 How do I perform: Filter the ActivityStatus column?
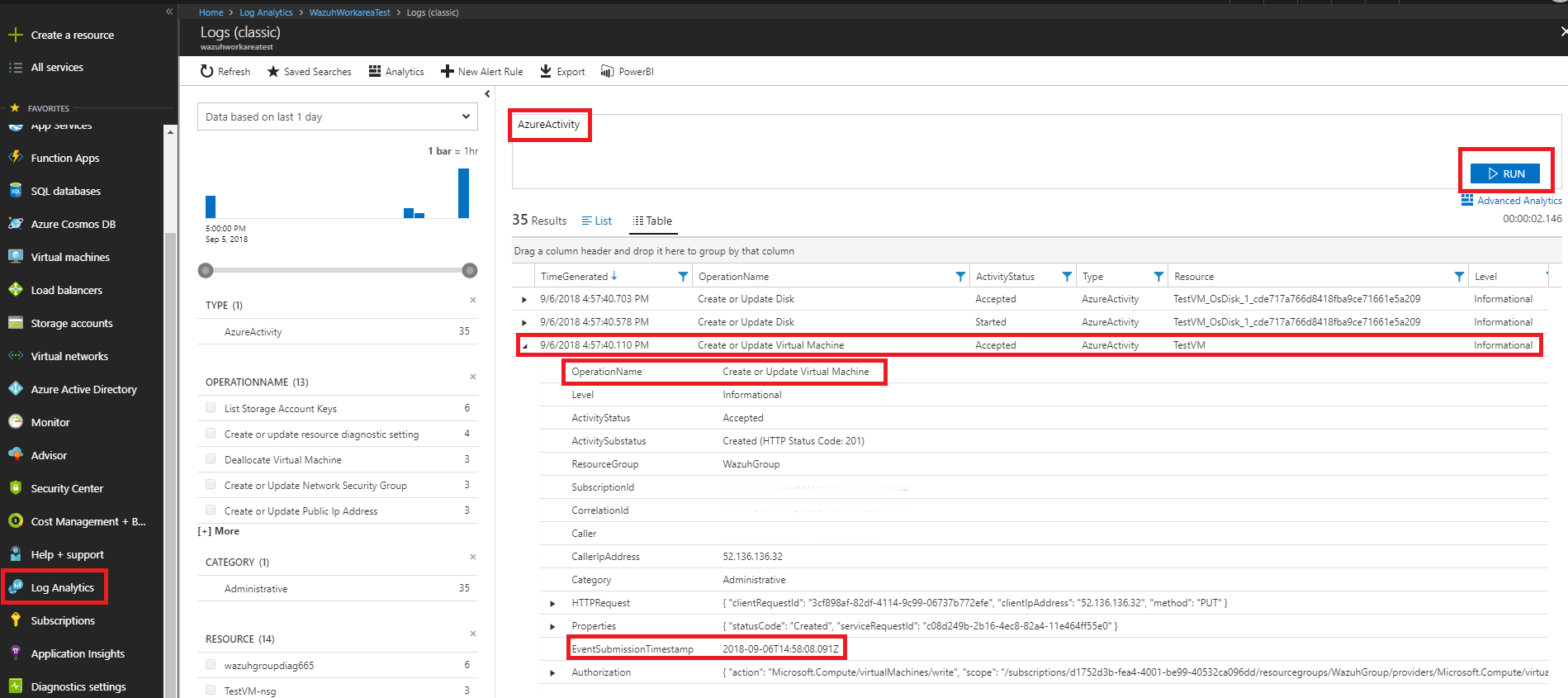1067,277
